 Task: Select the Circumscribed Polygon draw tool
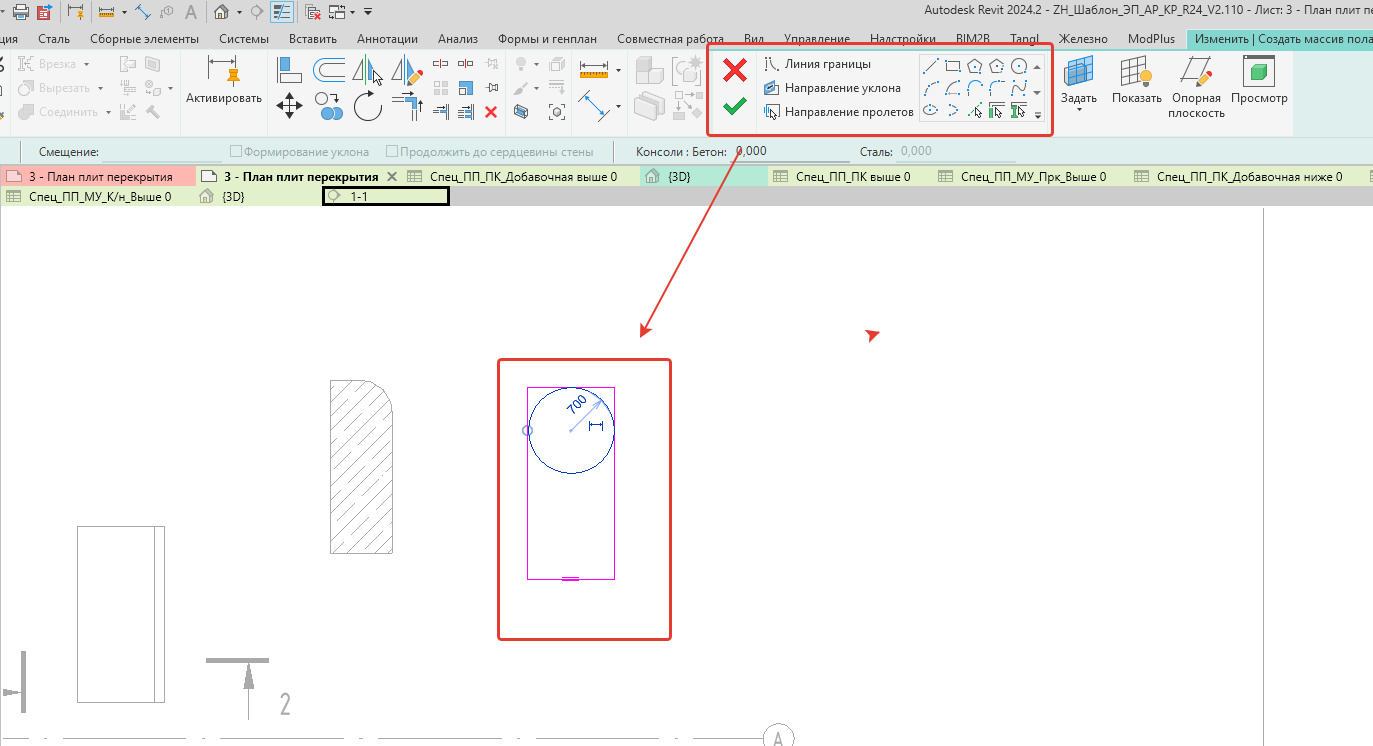coord(997,67)
